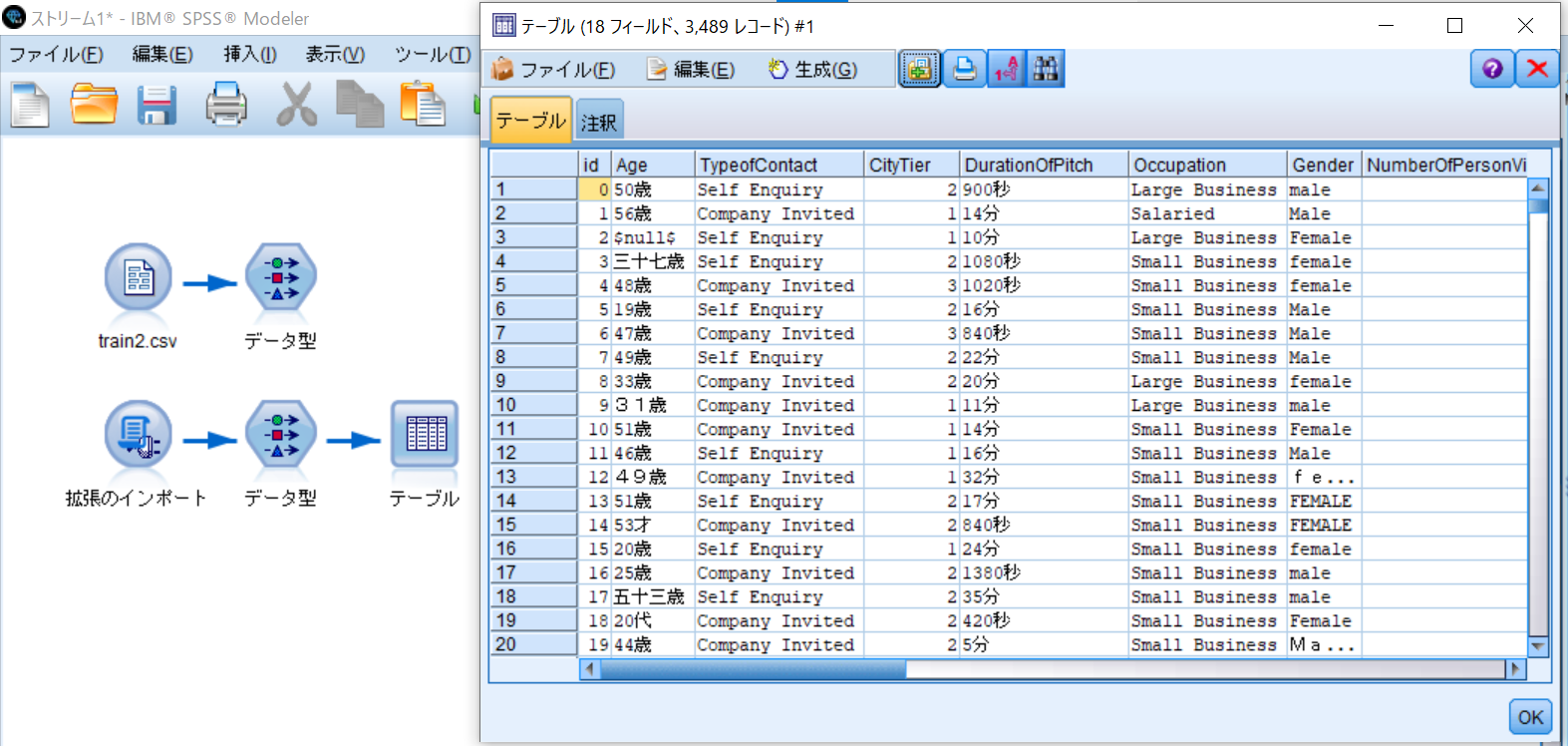
Task: Click the Age column header
Action: point(653,165)
